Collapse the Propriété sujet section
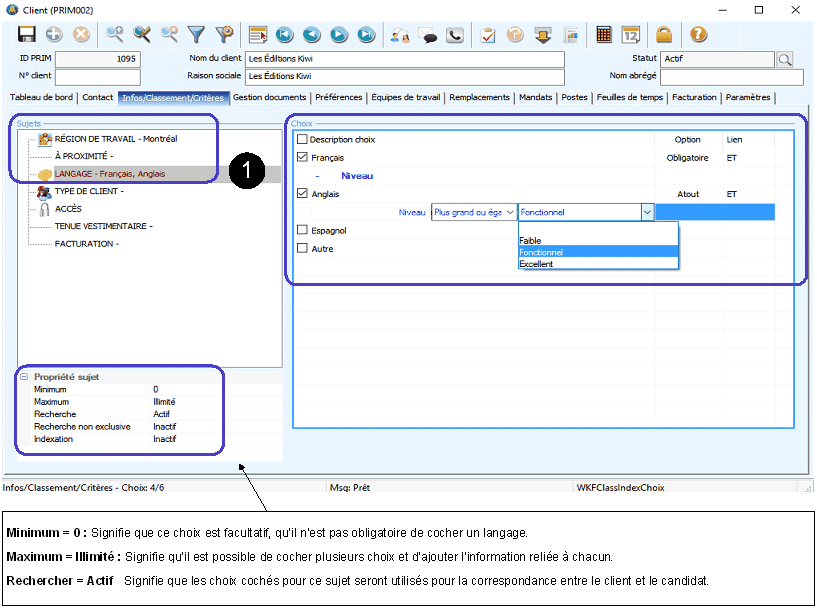 [x=23, y=377]
